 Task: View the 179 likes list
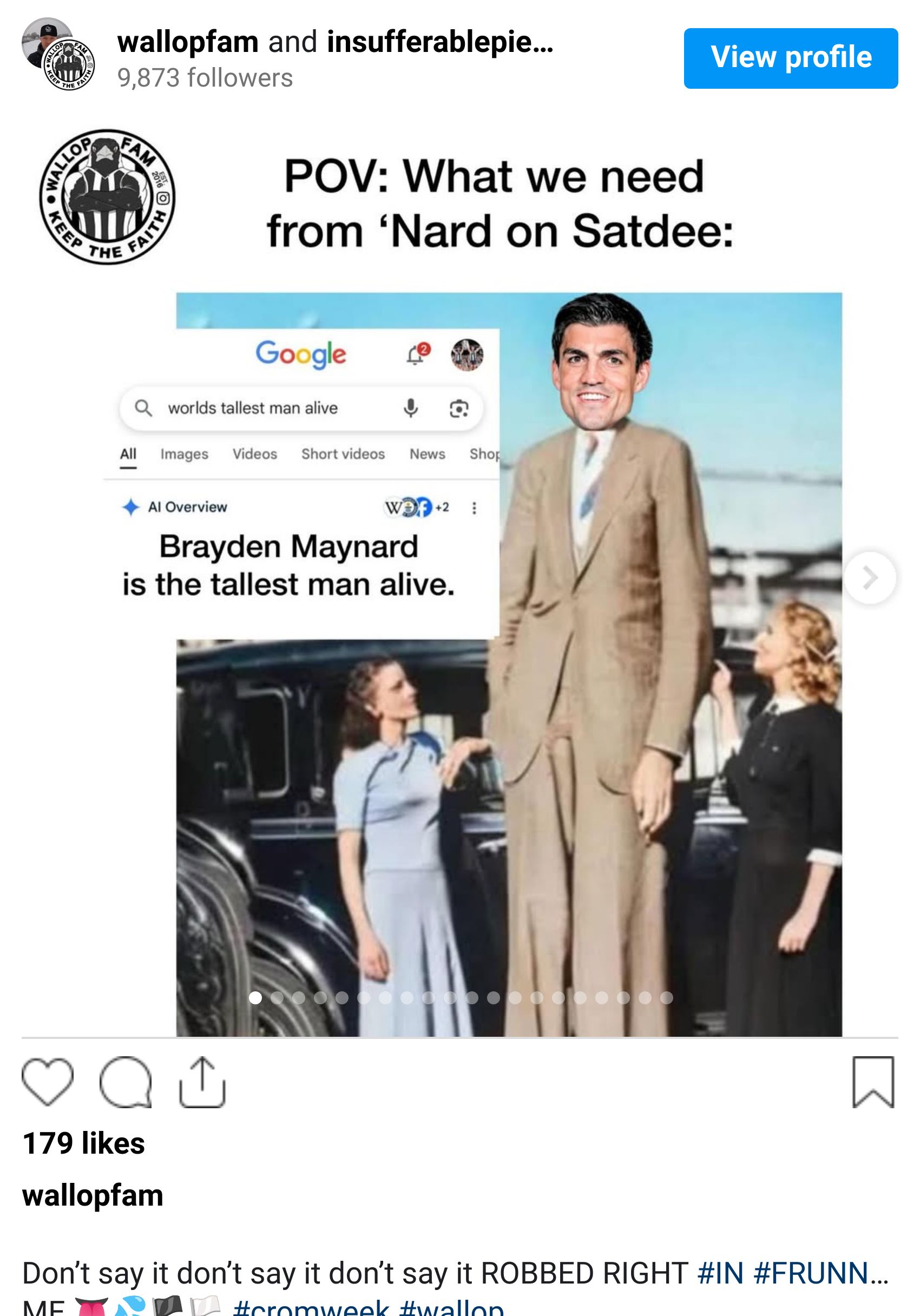tap(84, 1143)
